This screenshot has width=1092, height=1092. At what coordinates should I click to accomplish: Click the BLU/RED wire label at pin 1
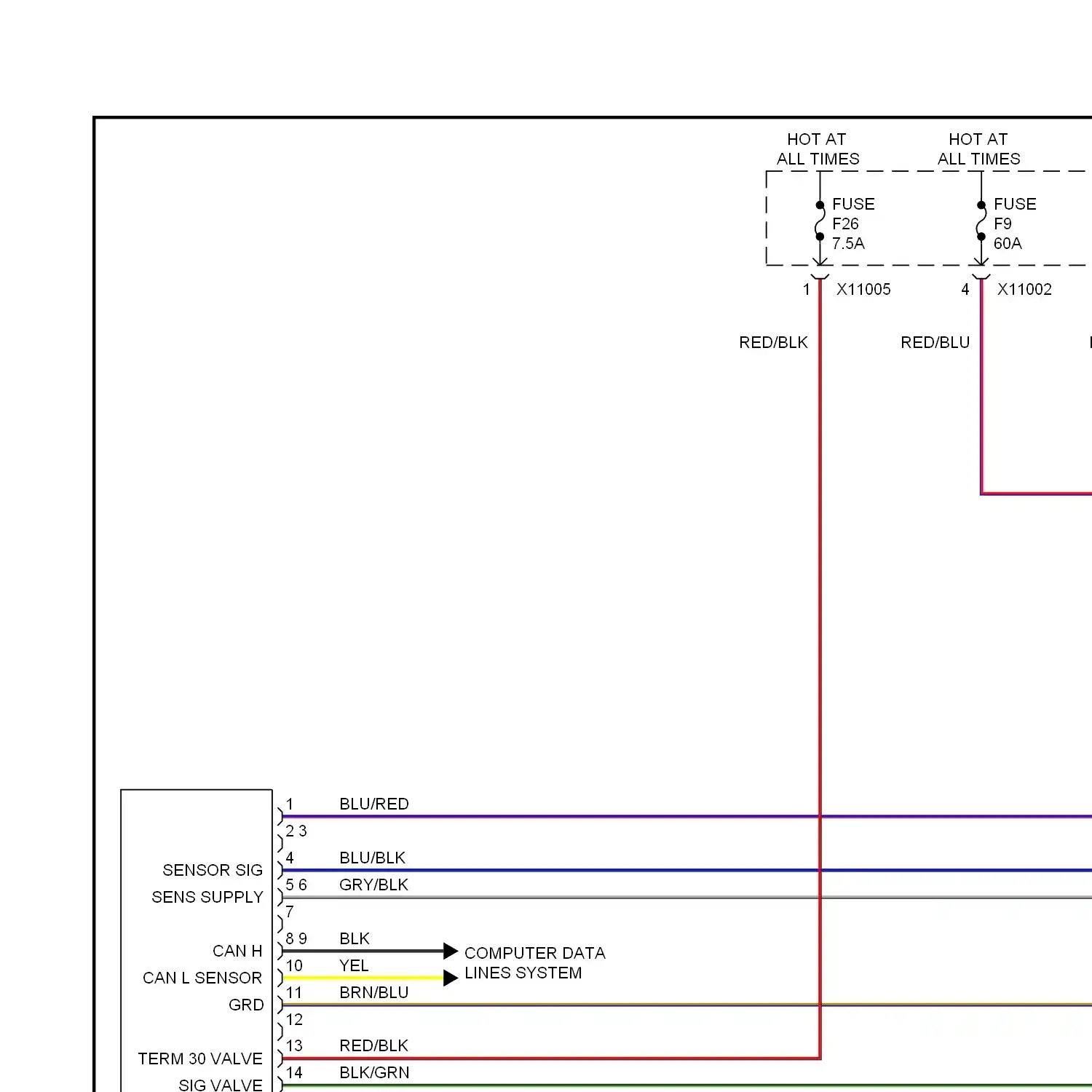(374, 804)
